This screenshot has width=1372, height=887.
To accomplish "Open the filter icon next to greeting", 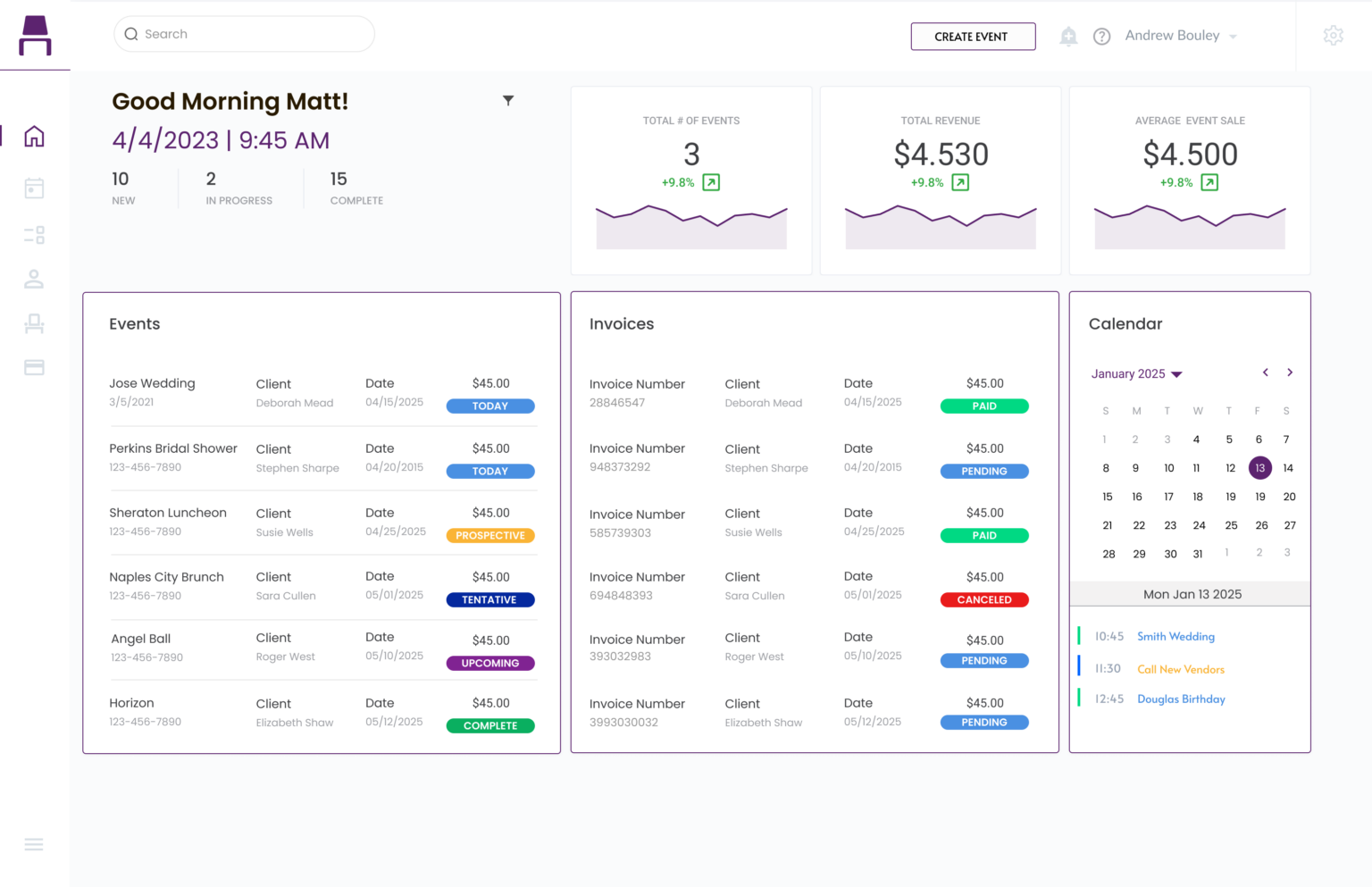I will pyautogui.click(x=508, y=100).
